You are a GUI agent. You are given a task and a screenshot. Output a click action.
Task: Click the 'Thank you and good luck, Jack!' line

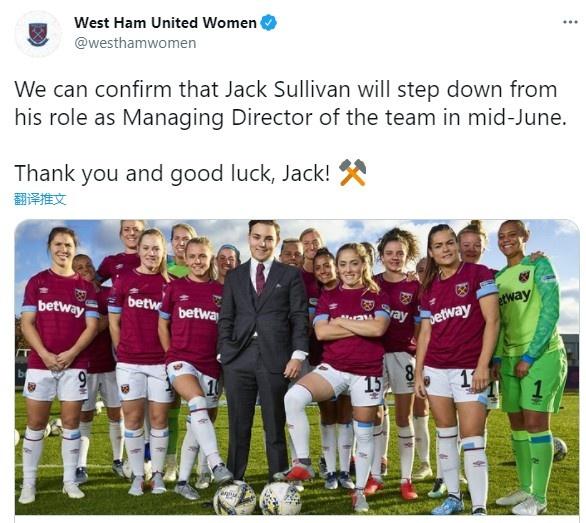[172, 173]
